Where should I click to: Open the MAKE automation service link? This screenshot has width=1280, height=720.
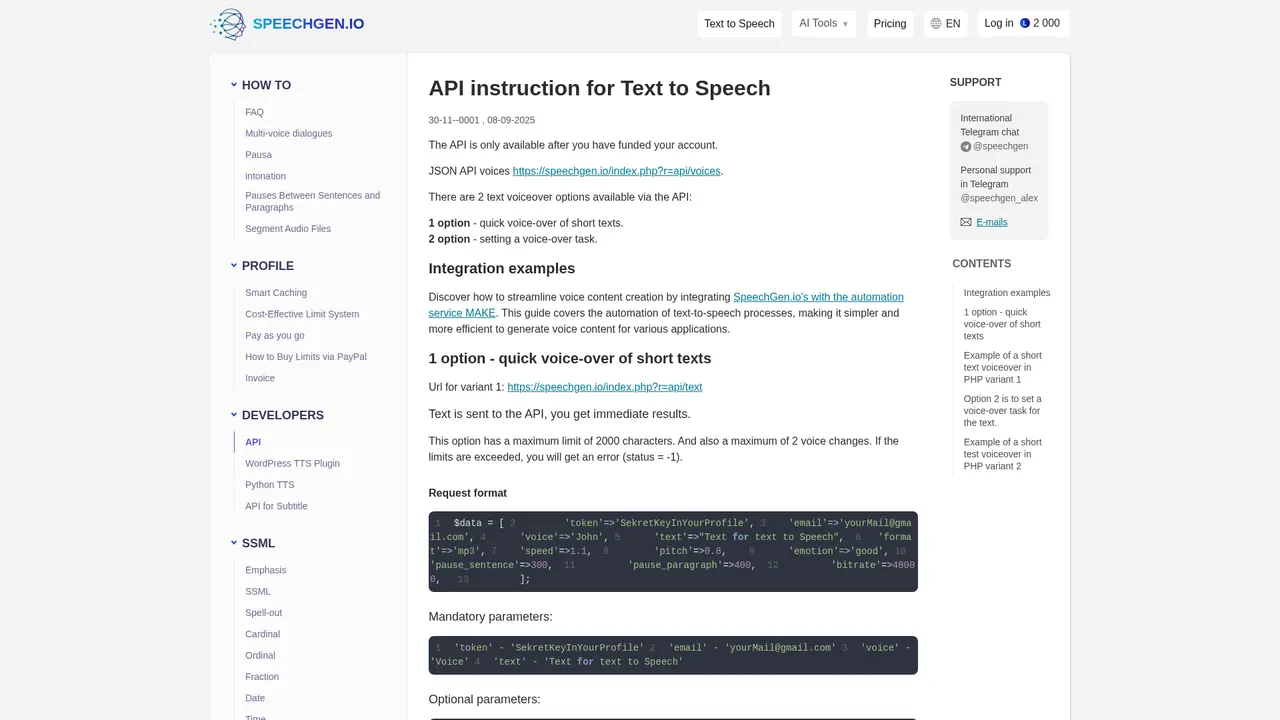[666, 305]
